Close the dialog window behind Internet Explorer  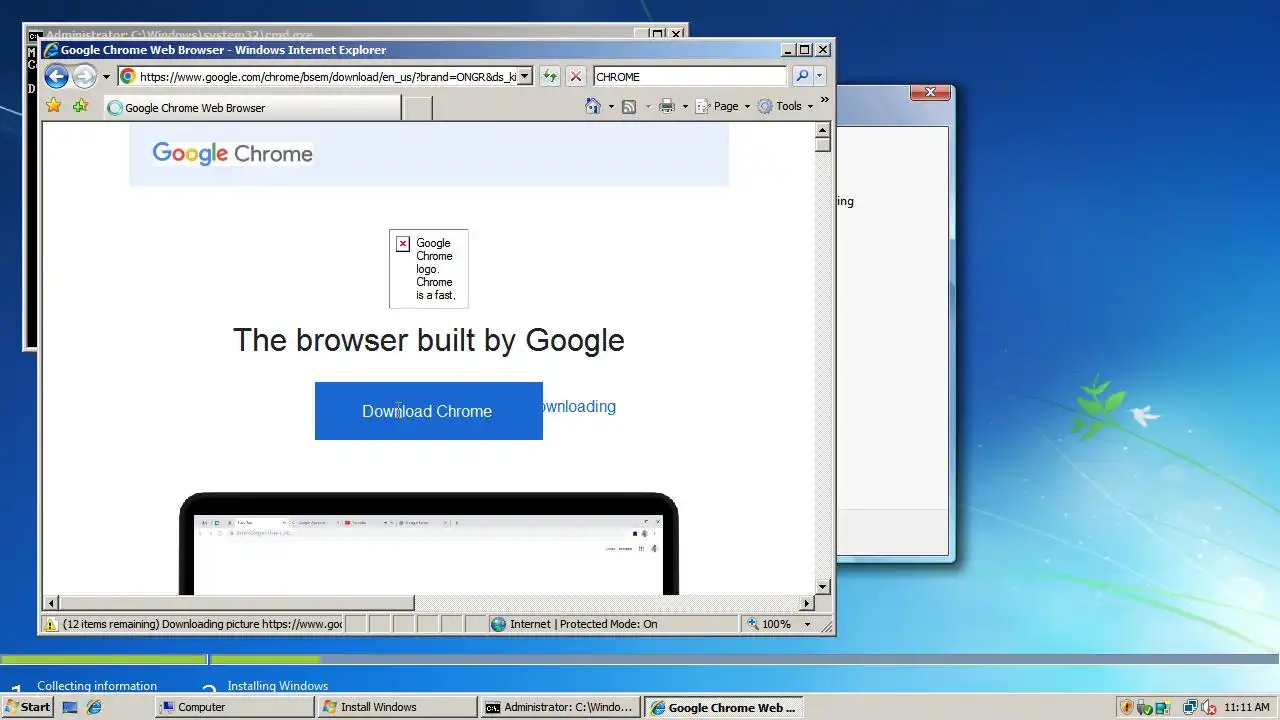930,92
